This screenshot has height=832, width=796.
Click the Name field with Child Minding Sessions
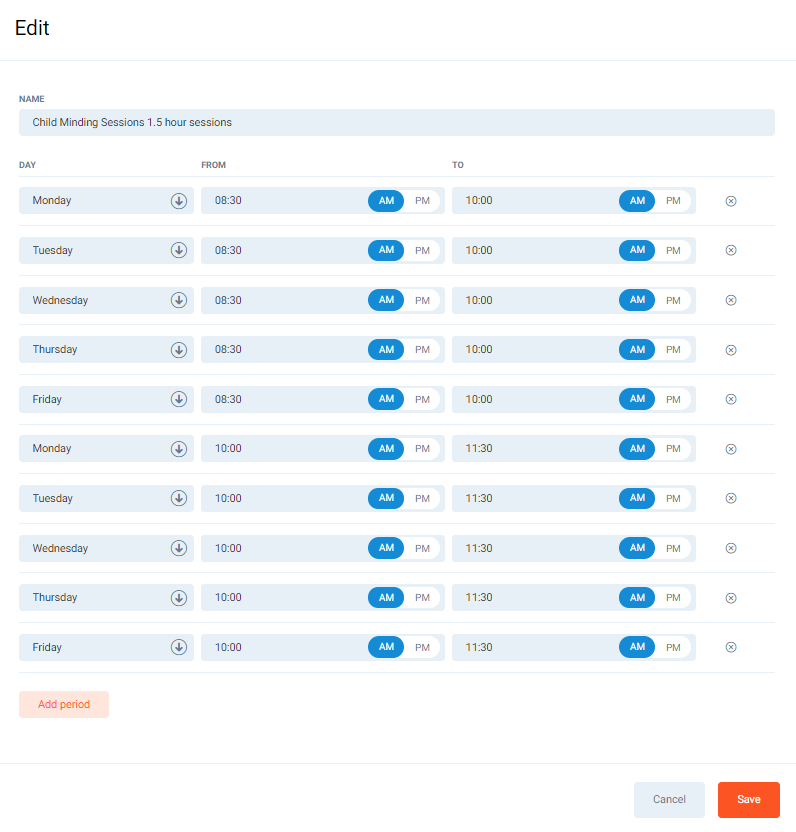(x=396, y=123)
